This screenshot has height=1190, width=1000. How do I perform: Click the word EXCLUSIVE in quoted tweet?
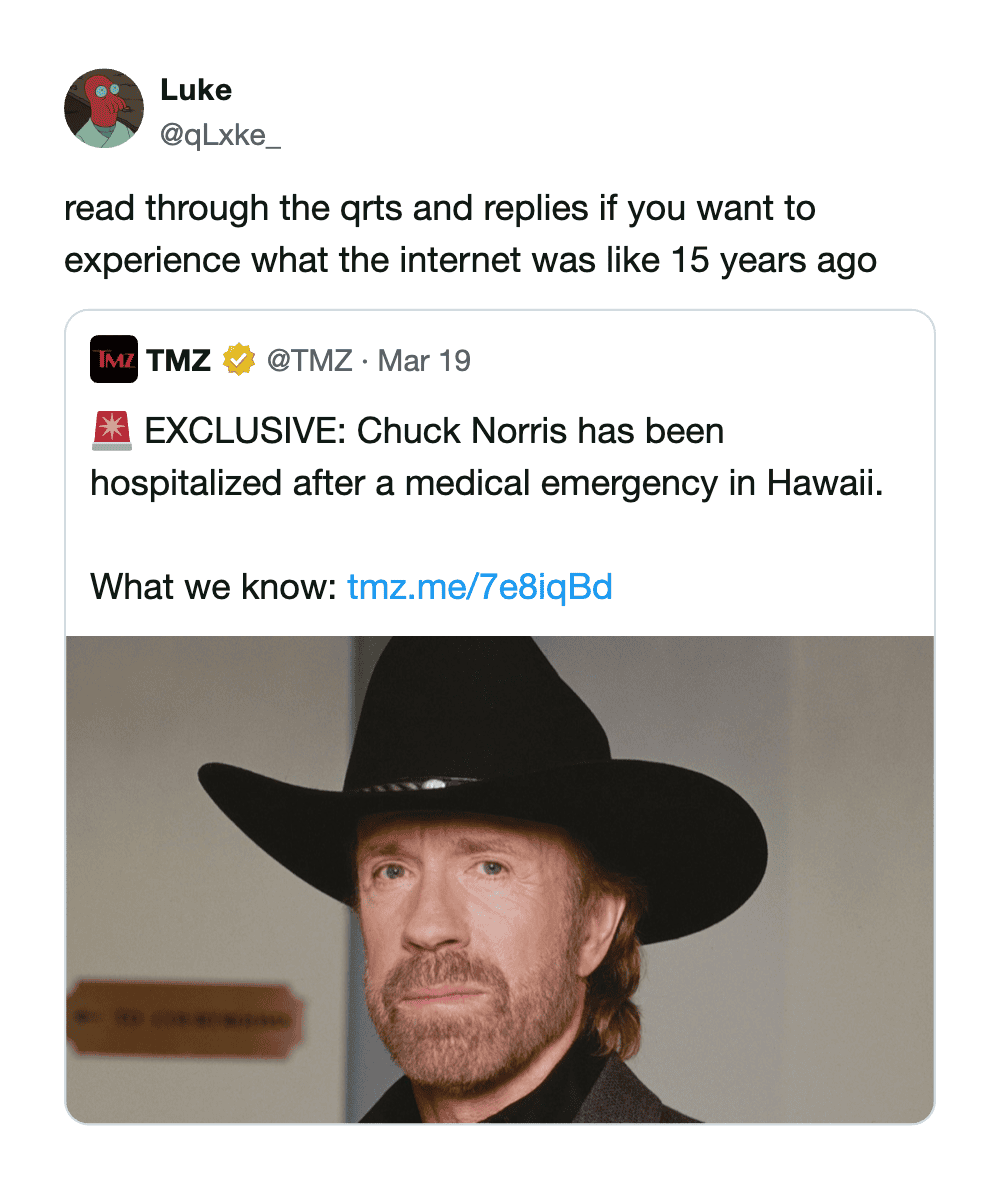click(244, 431)
